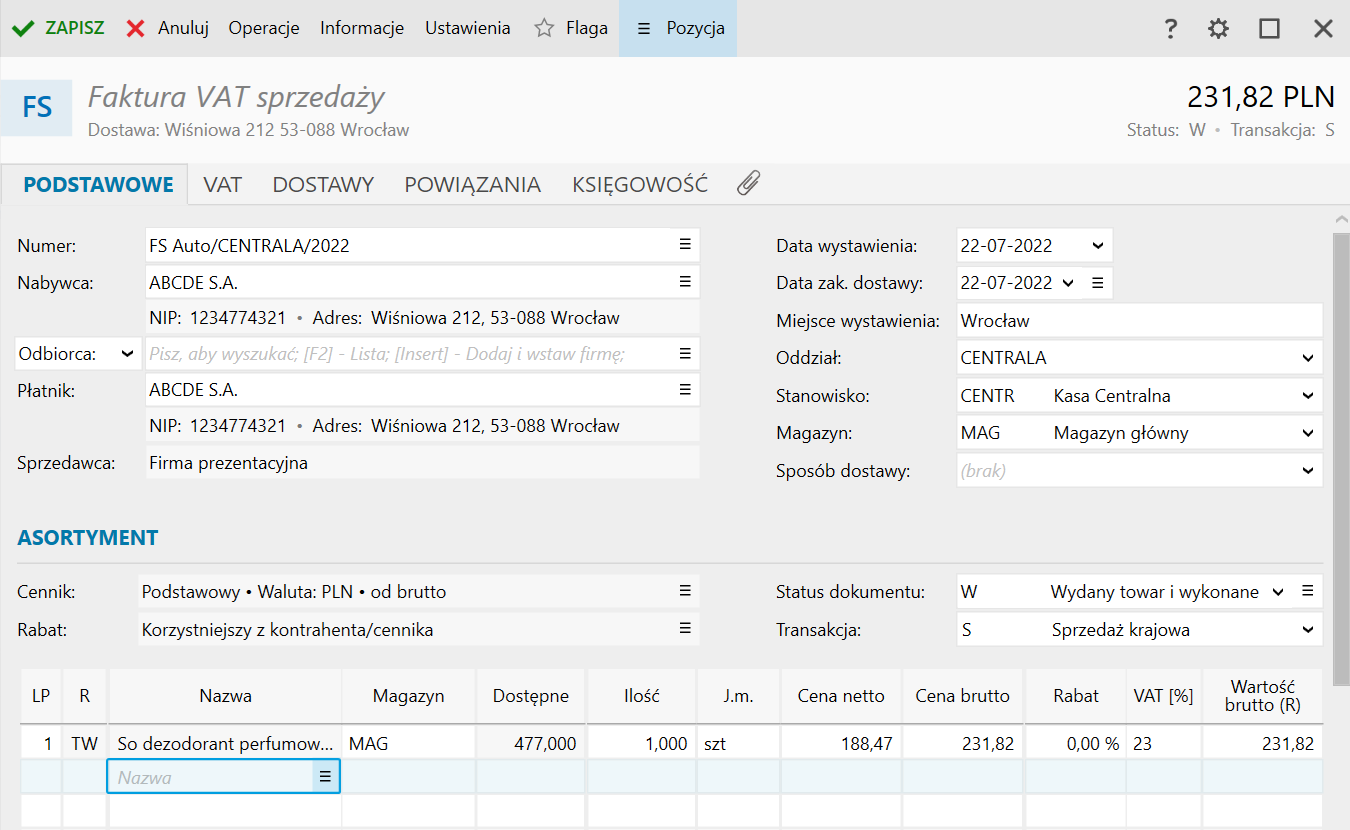This screenshot has height=830, width=1350.
Task: Expand the Sposób dostawy dropdown
Action: coord(1308,470)
